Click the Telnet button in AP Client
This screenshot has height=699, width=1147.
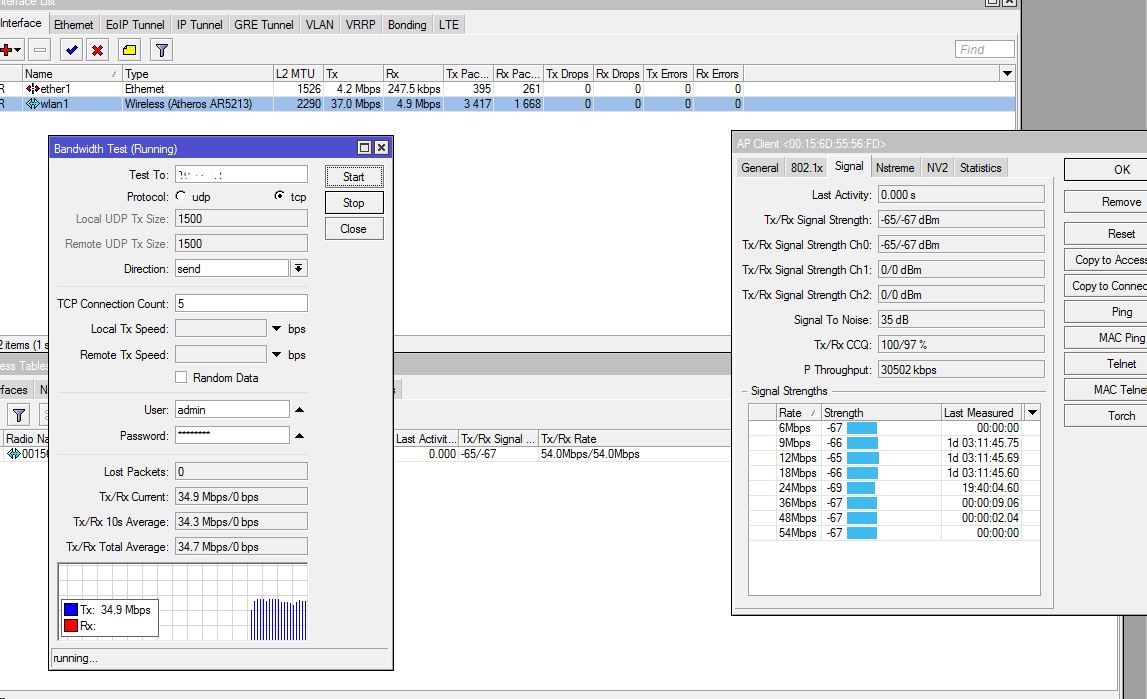point(1107,363)
